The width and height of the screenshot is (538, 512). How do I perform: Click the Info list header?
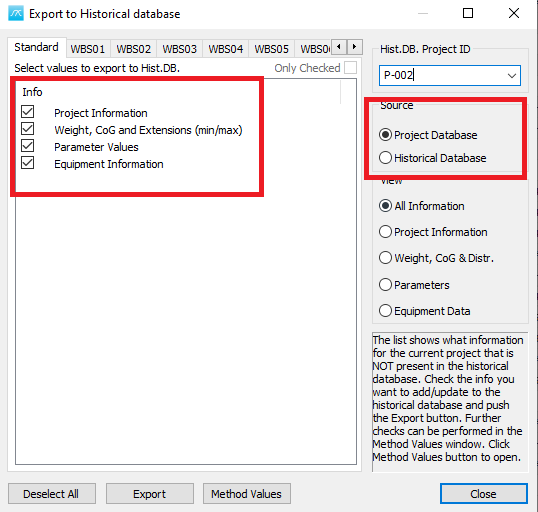coord(32,92)
